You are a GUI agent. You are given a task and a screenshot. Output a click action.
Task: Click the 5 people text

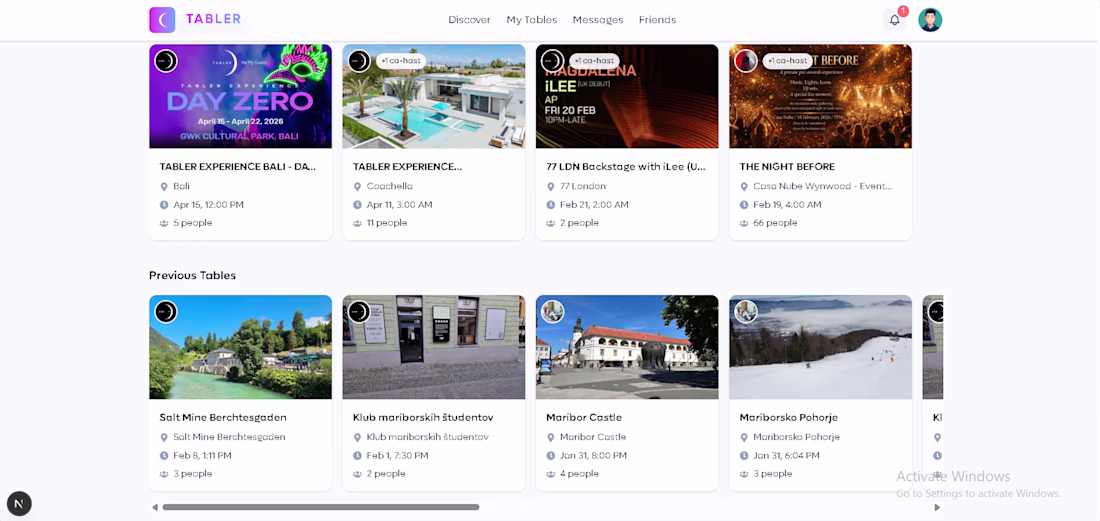(192, 223)
